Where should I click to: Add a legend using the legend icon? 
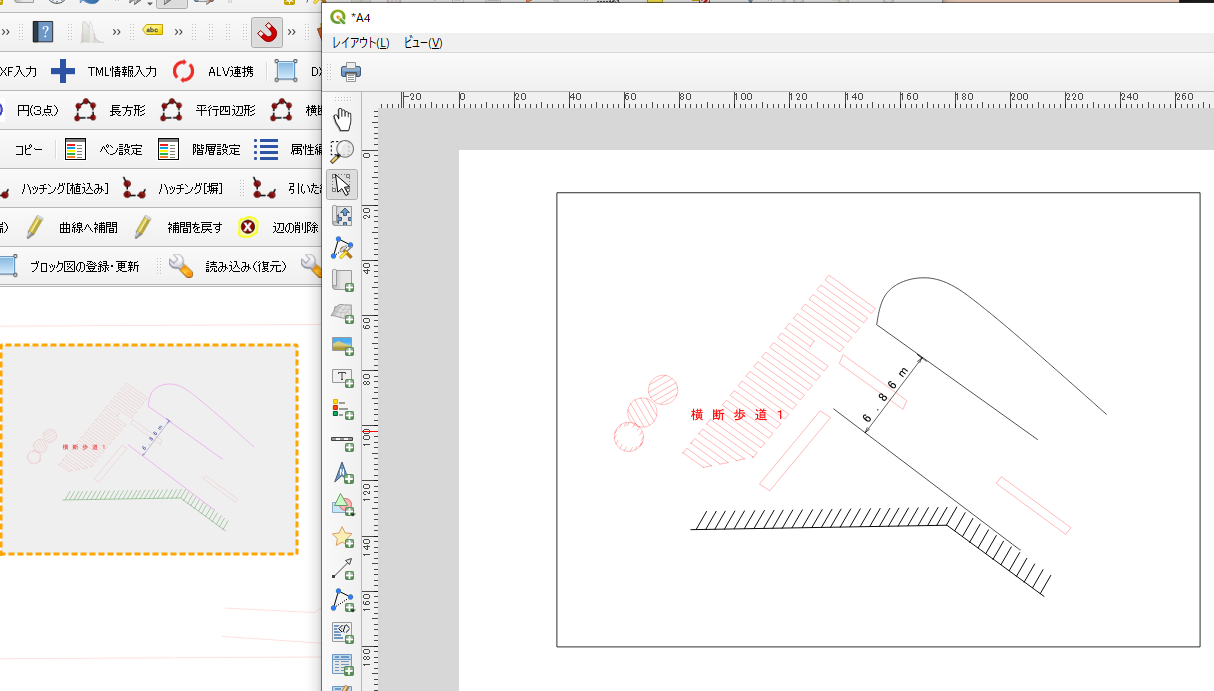click(x=342, y=409)
